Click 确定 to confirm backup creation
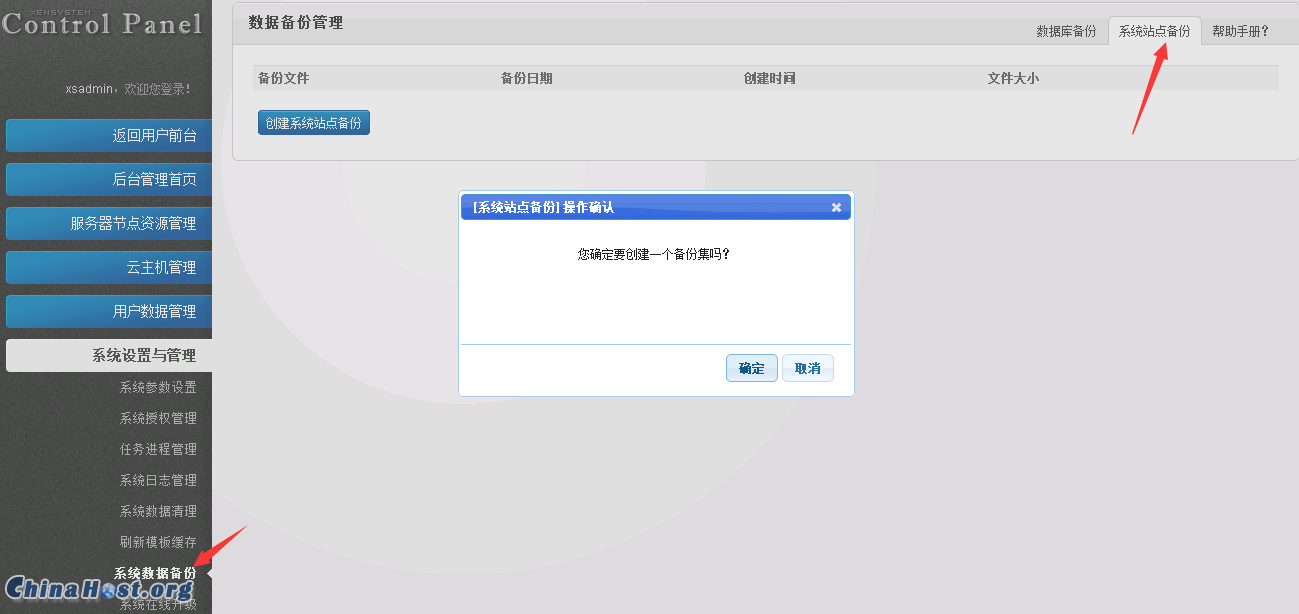The height and width of the screenshot is (614, 1299). click(x=751, y=369)
